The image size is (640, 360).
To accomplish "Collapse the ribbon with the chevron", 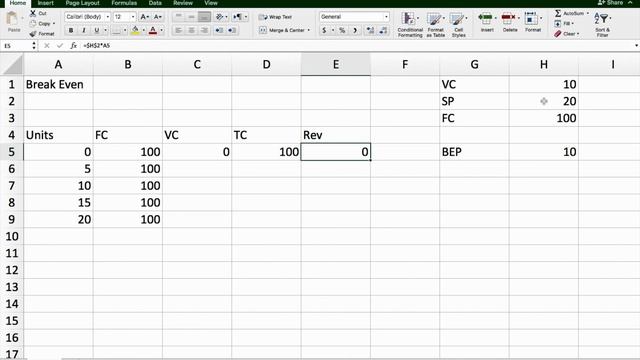I will (x=630, y=3).
